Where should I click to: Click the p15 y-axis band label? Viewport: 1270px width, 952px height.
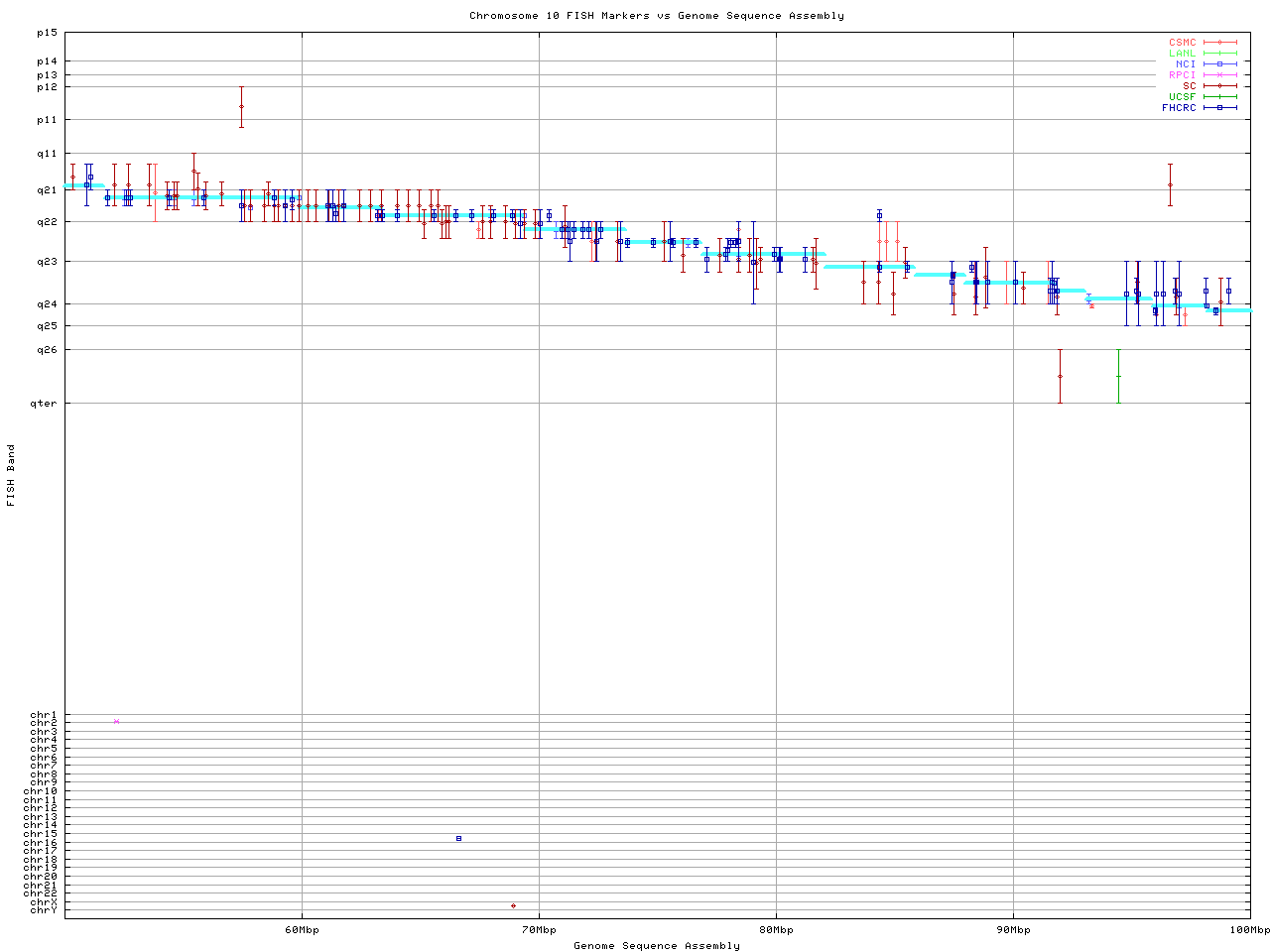click(47, 33)
